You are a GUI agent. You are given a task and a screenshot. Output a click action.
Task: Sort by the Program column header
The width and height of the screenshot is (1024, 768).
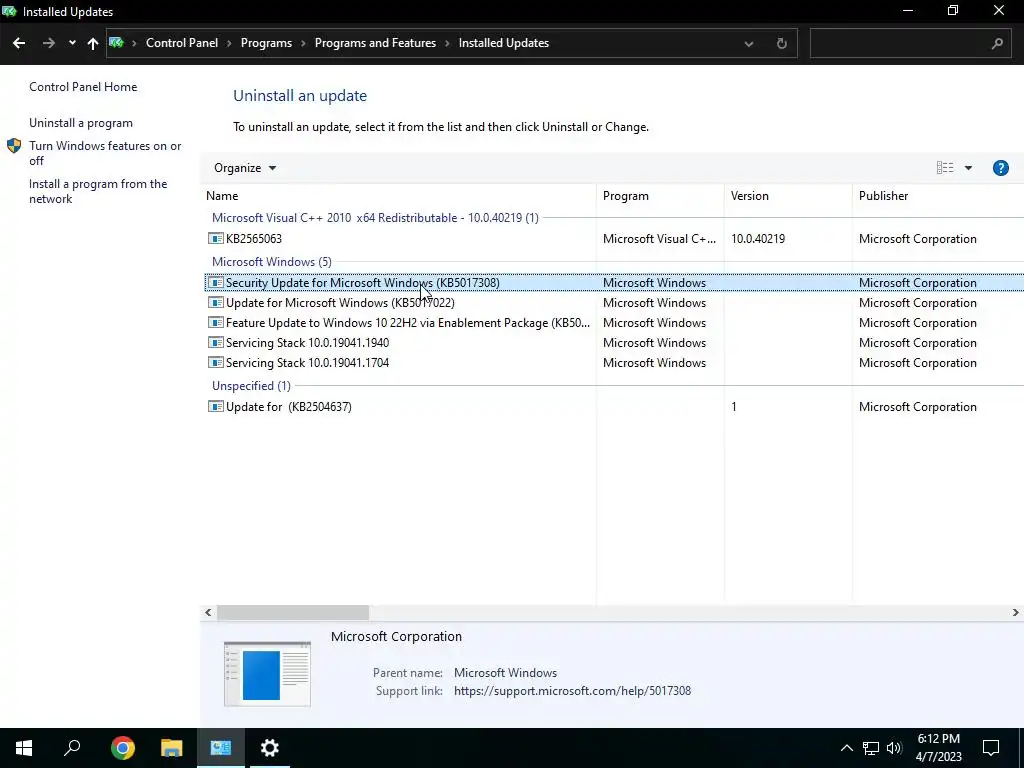[660, 196]
